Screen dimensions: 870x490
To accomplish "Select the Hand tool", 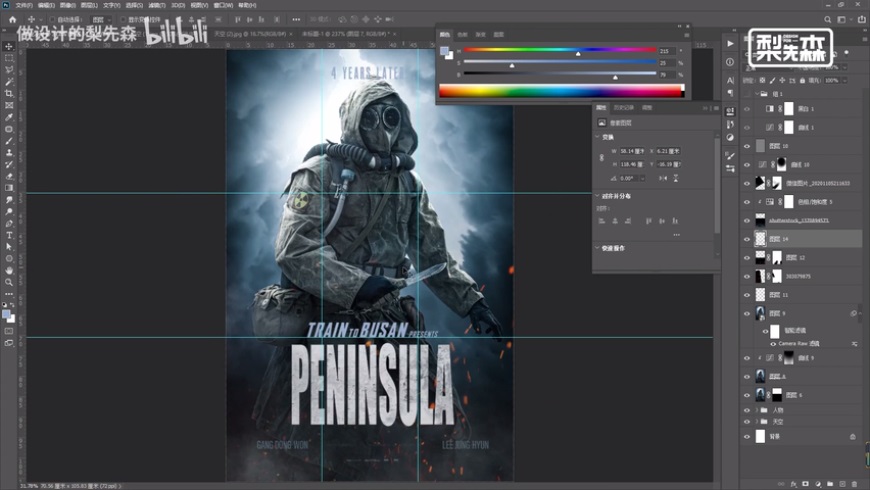I will [x=9, y=270].
